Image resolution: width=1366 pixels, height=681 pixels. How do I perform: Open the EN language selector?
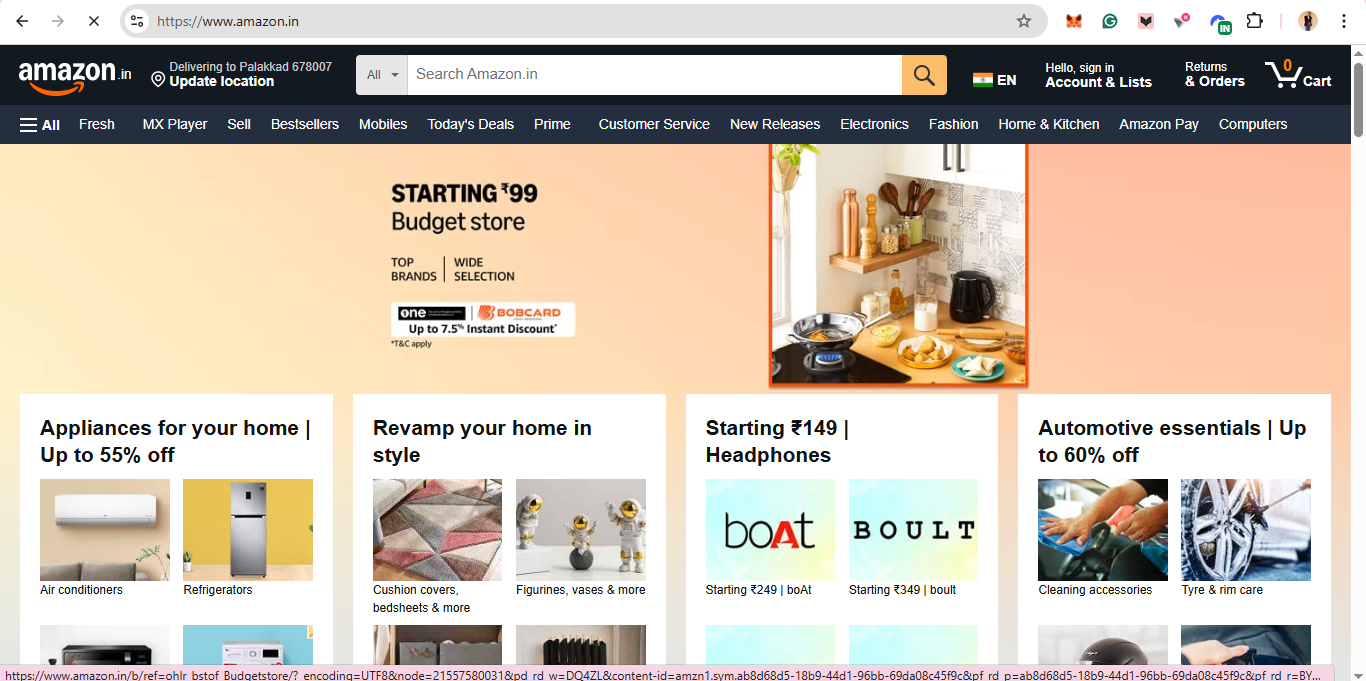(994, 80)
